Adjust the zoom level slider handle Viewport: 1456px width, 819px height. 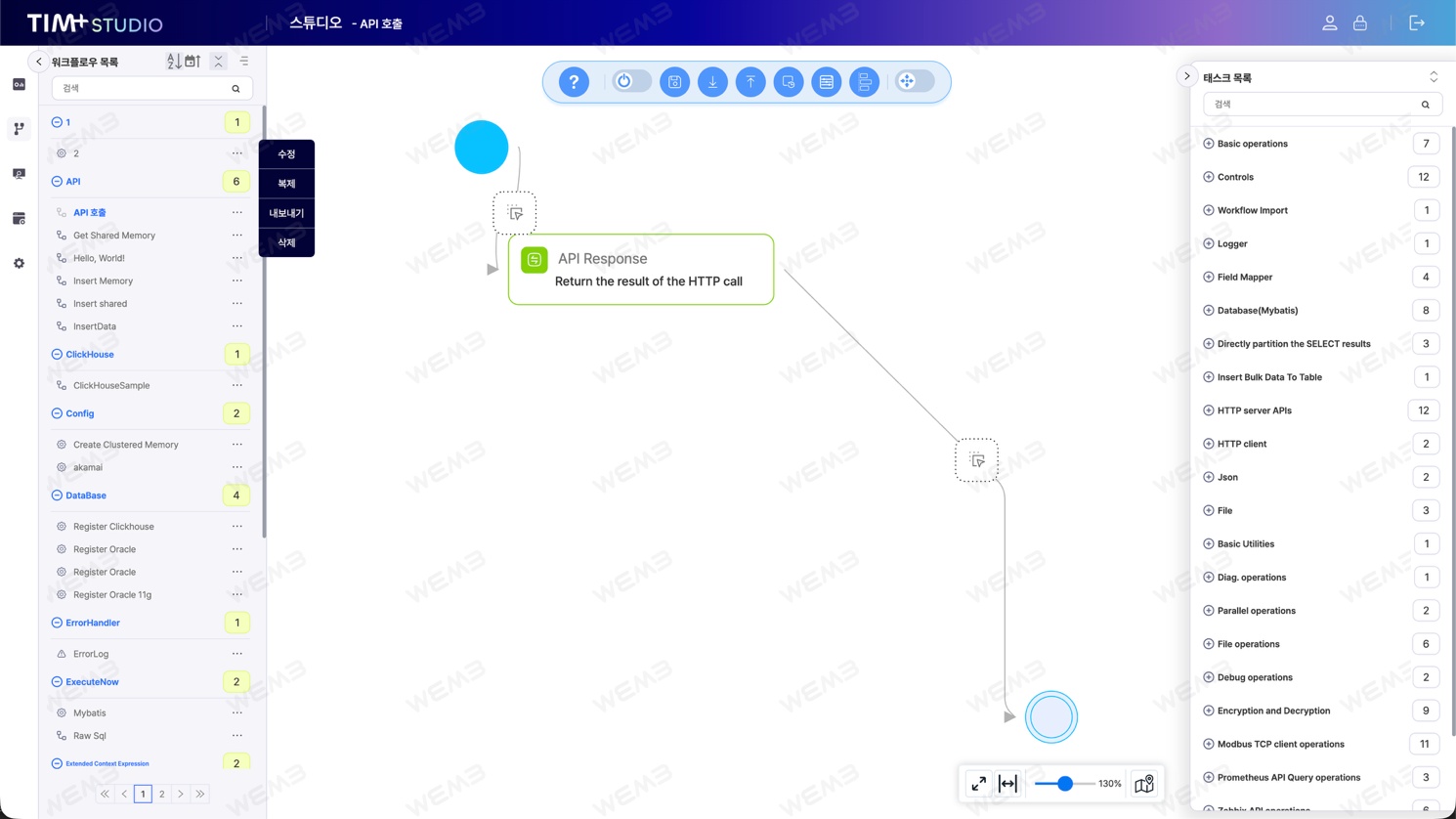[x=1065, y=784]
